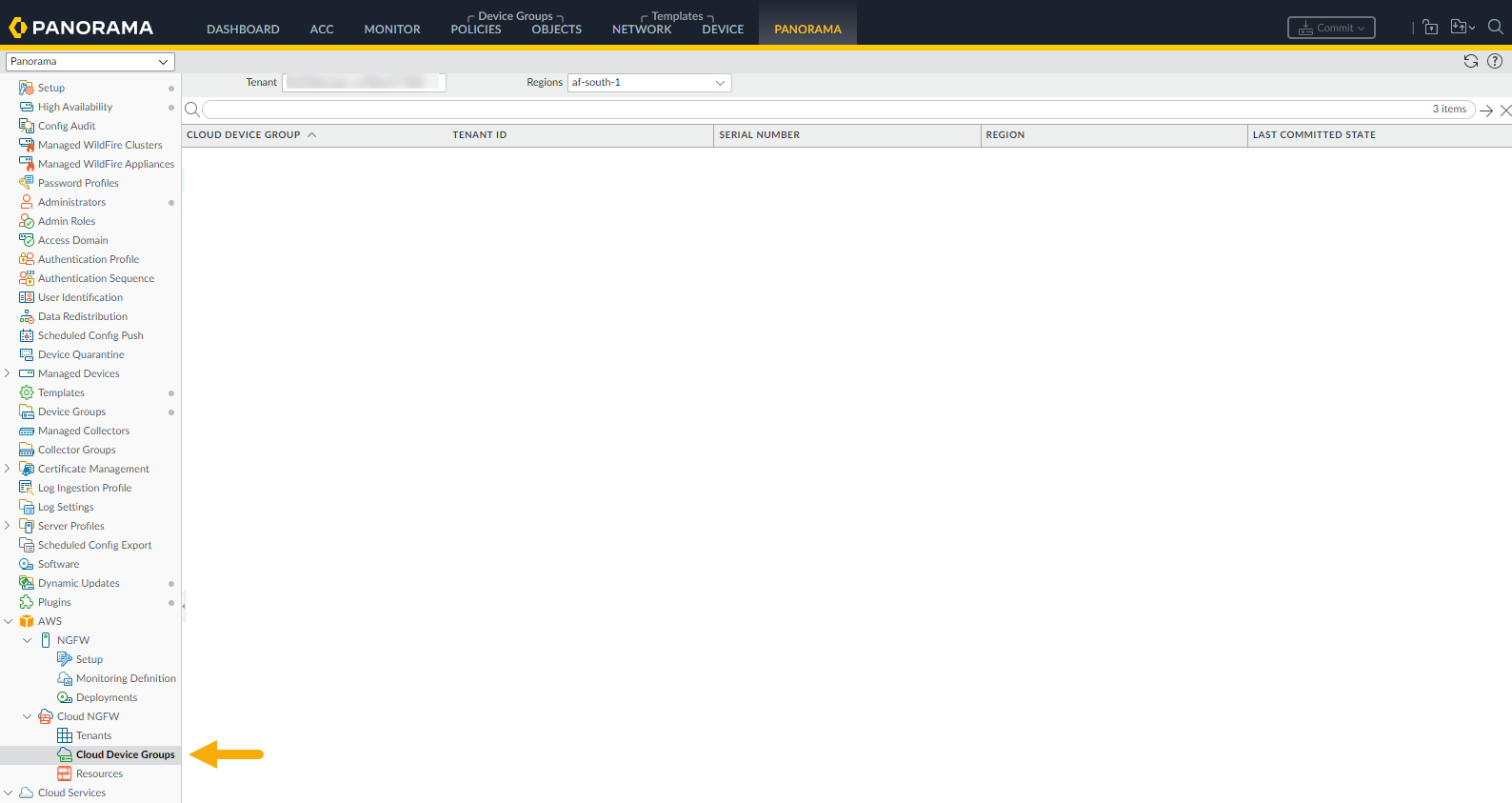Open Cloud Device Groups in sidebar
The image size is (1512, 803).
coord(126,754)
